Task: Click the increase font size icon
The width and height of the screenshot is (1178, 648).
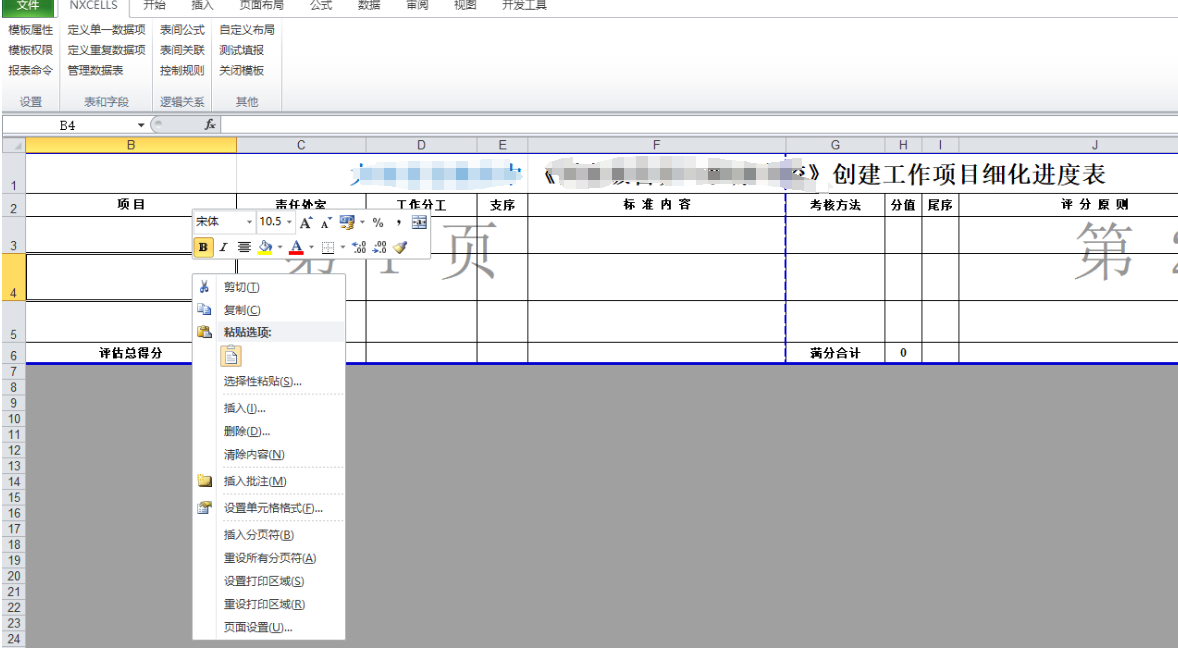Action: tap(307, 222)
